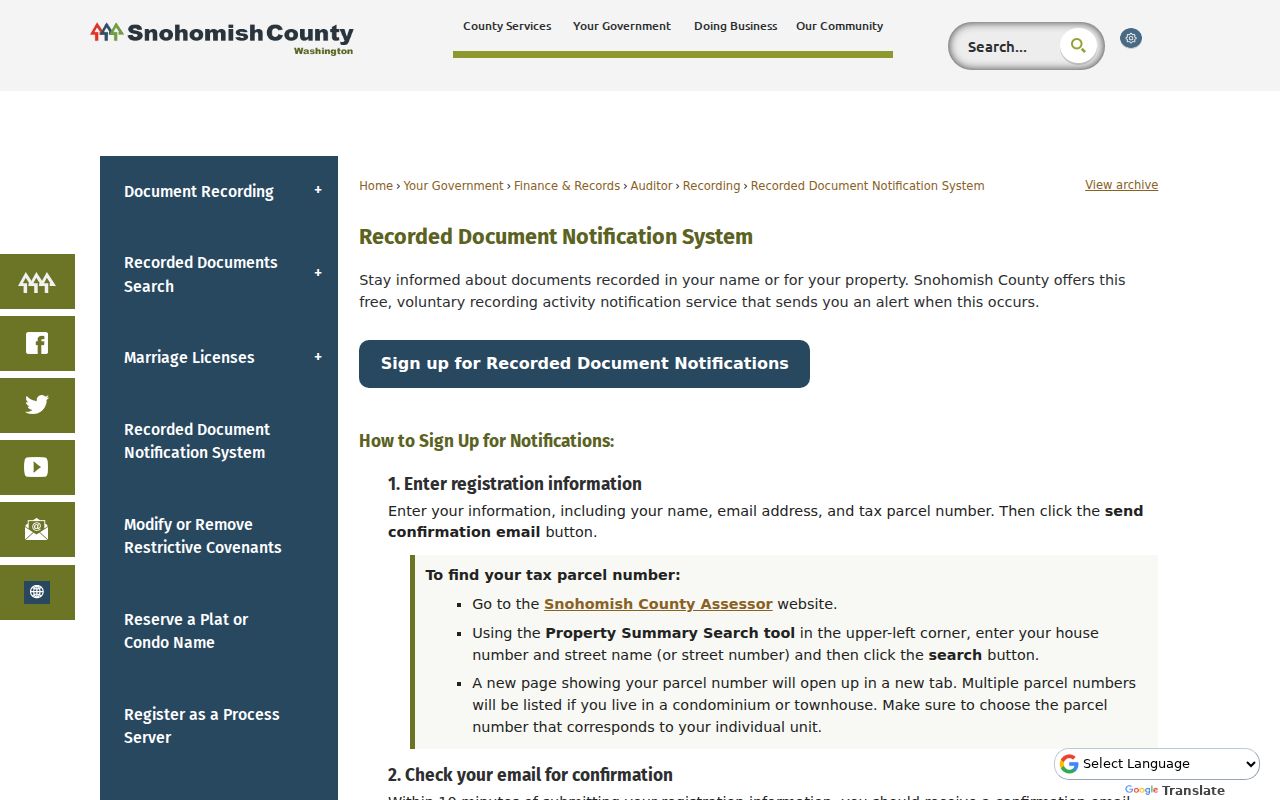Open the email envelope side icon
This screenshot has width=1280, height=800.
37,529
